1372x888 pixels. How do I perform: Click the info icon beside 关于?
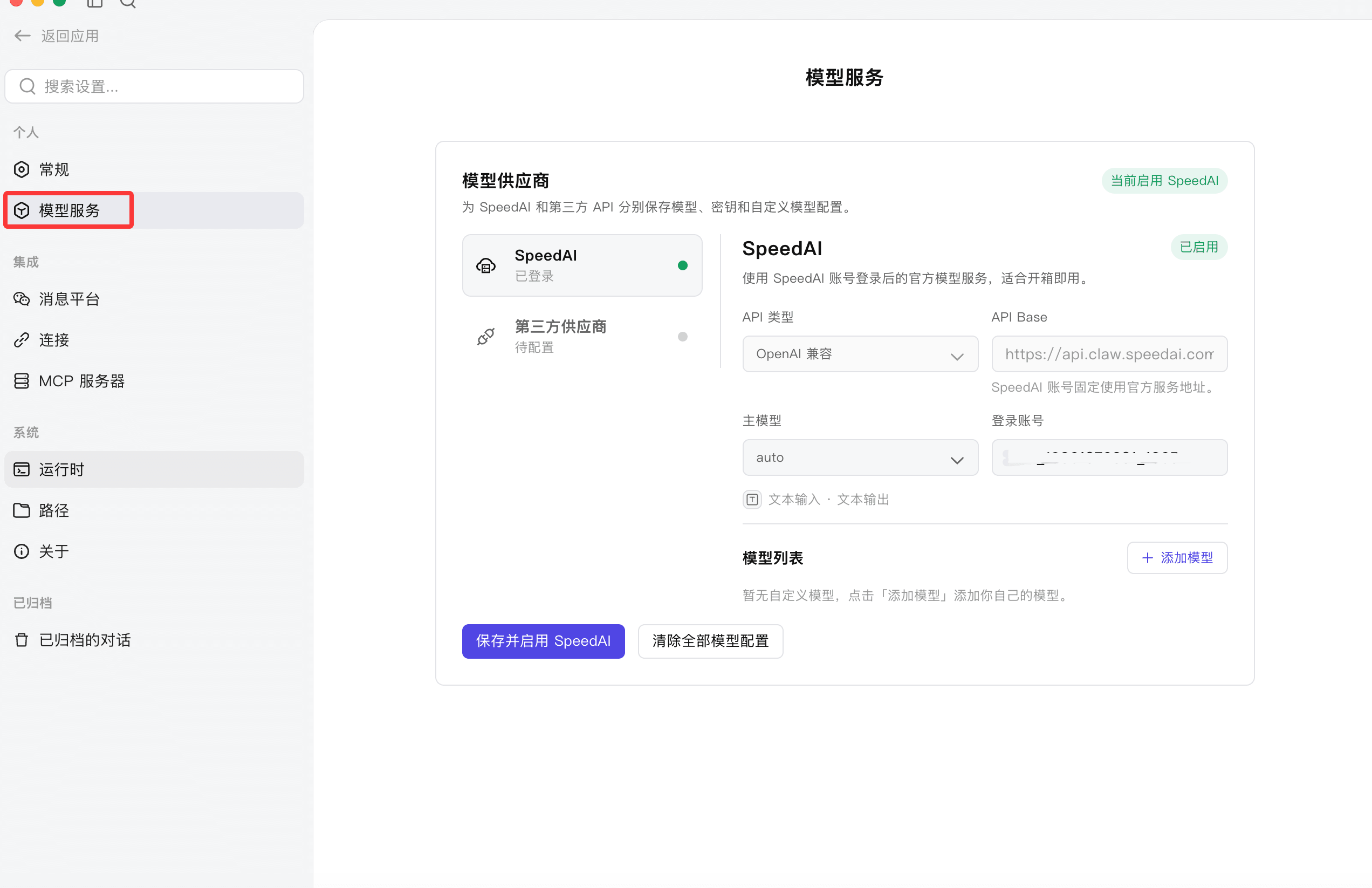pyautogui.click(x=22, y=551)
